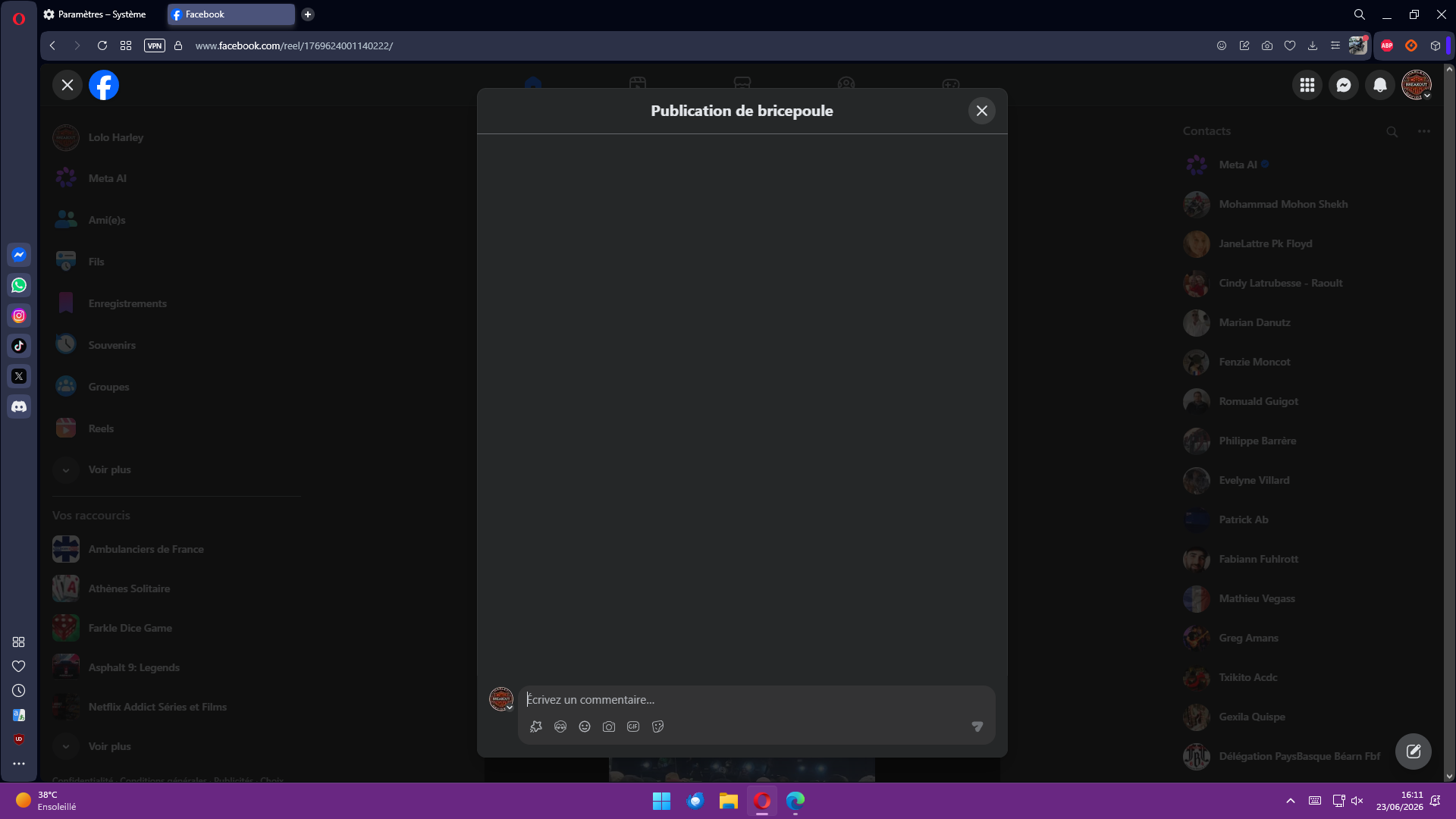Expand Voir plus under Vos raccourcis
1456x819 pixels.
tap(109, 746)
